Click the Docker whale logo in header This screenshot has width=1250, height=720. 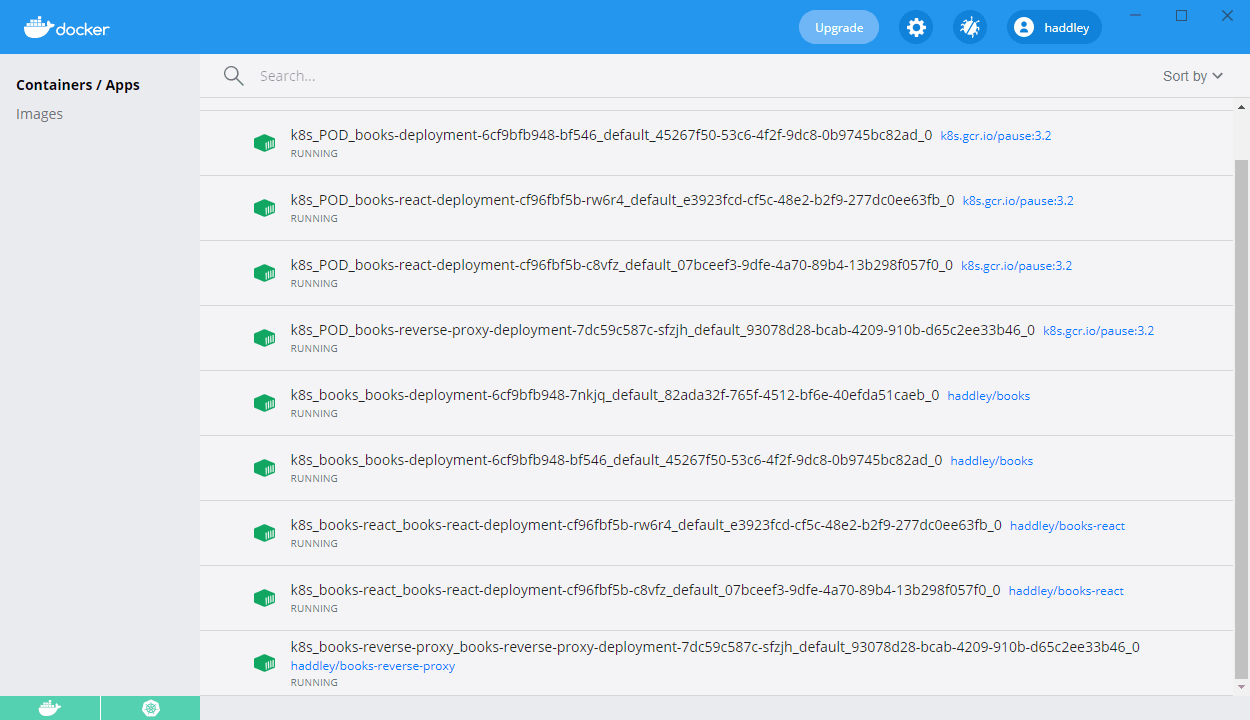66,28
